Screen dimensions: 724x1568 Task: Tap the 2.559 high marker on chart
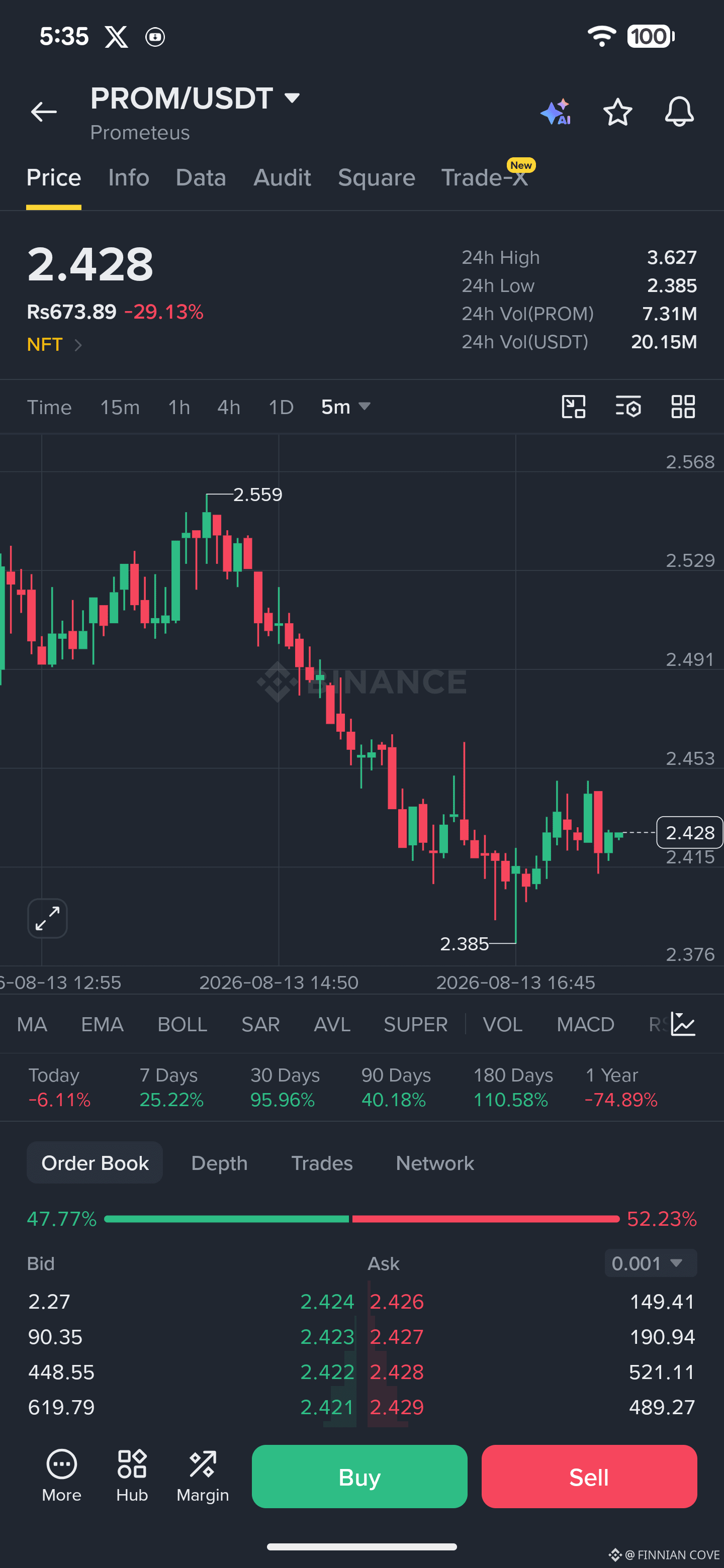[x=257, y=494]
